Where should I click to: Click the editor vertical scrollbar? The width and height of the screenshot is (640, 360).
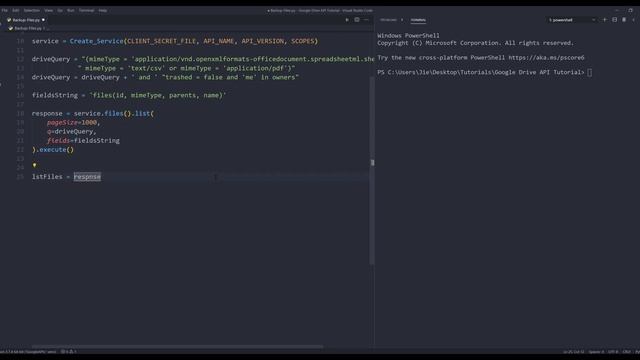click(372, 171)
